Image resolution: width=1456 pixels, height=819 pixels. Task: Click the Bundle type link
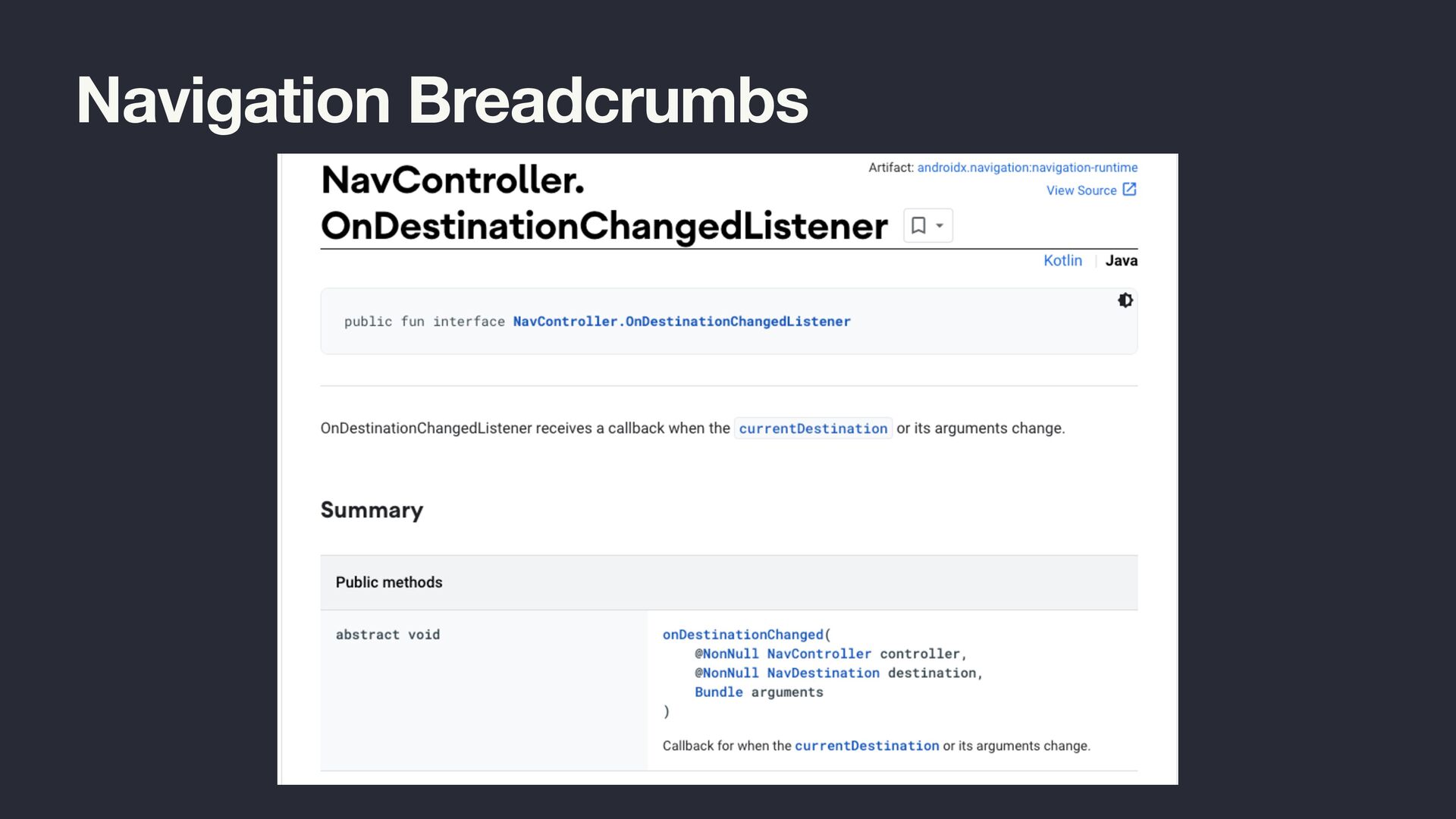pyautogui.click(x=718, y=692)
